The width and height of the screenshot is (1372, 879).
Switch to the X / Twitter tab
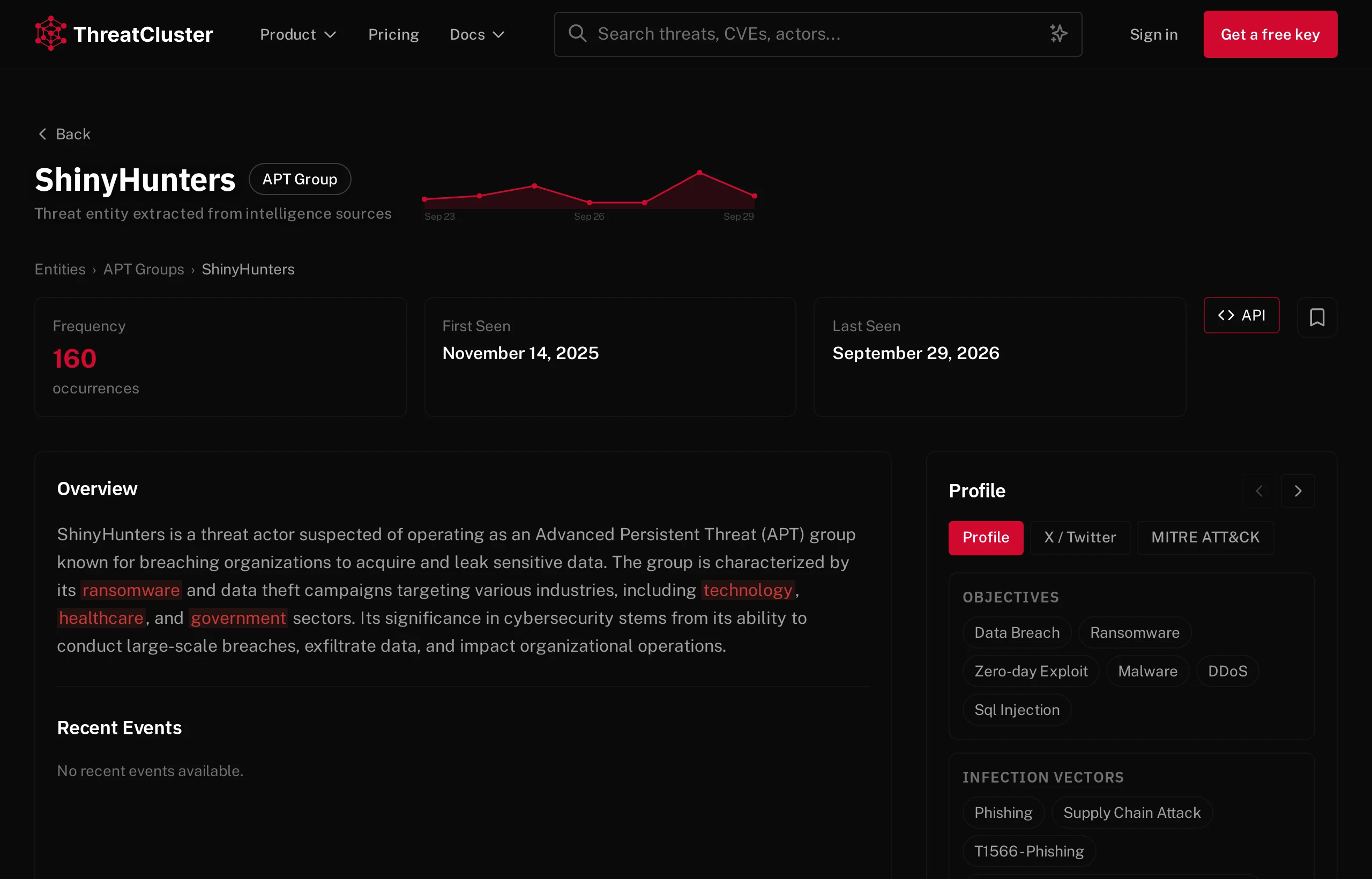(1080, 538)
